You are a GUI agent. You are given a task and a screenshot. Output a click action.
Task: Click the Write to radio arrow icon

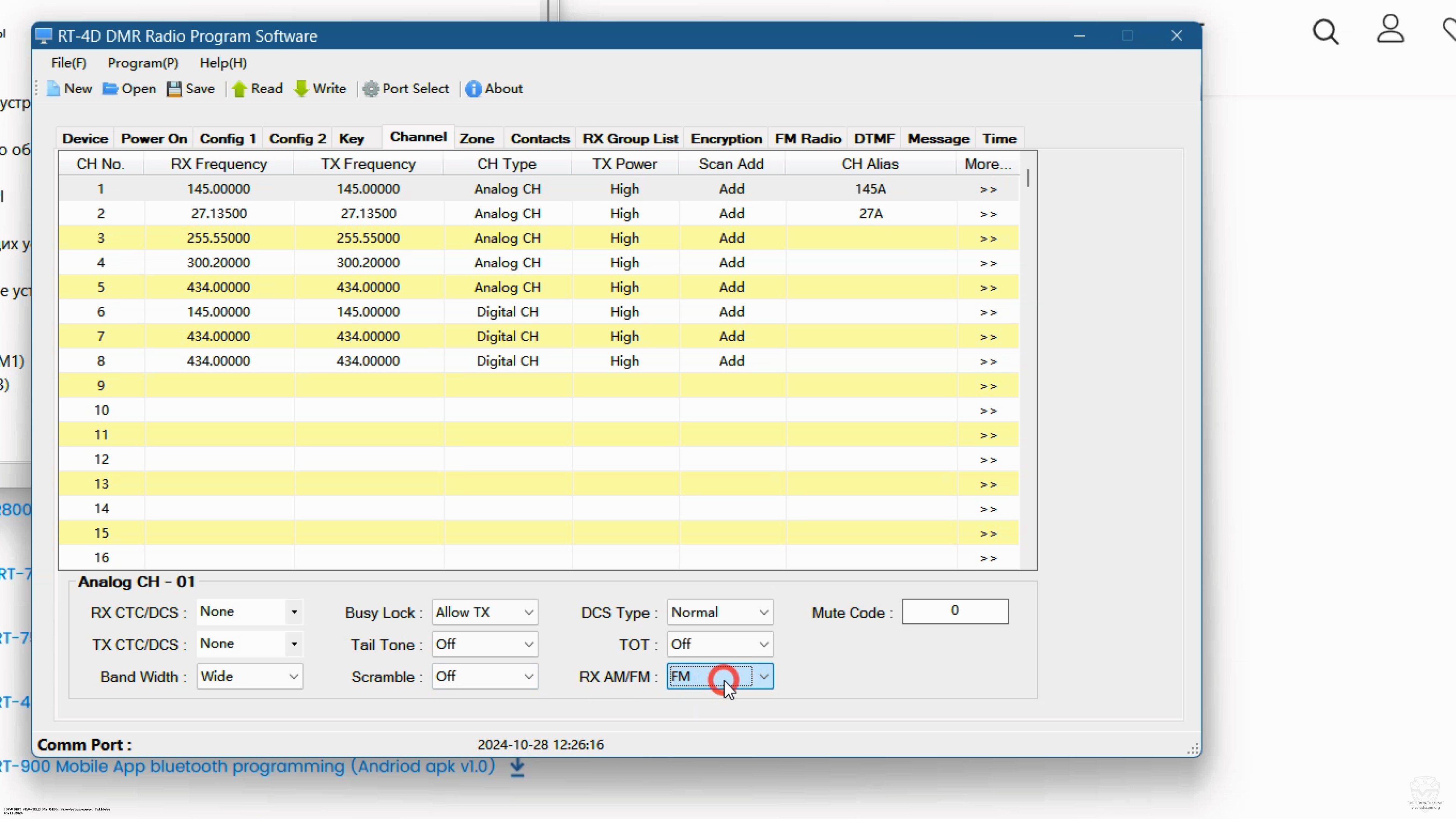[x=302, y=89]
